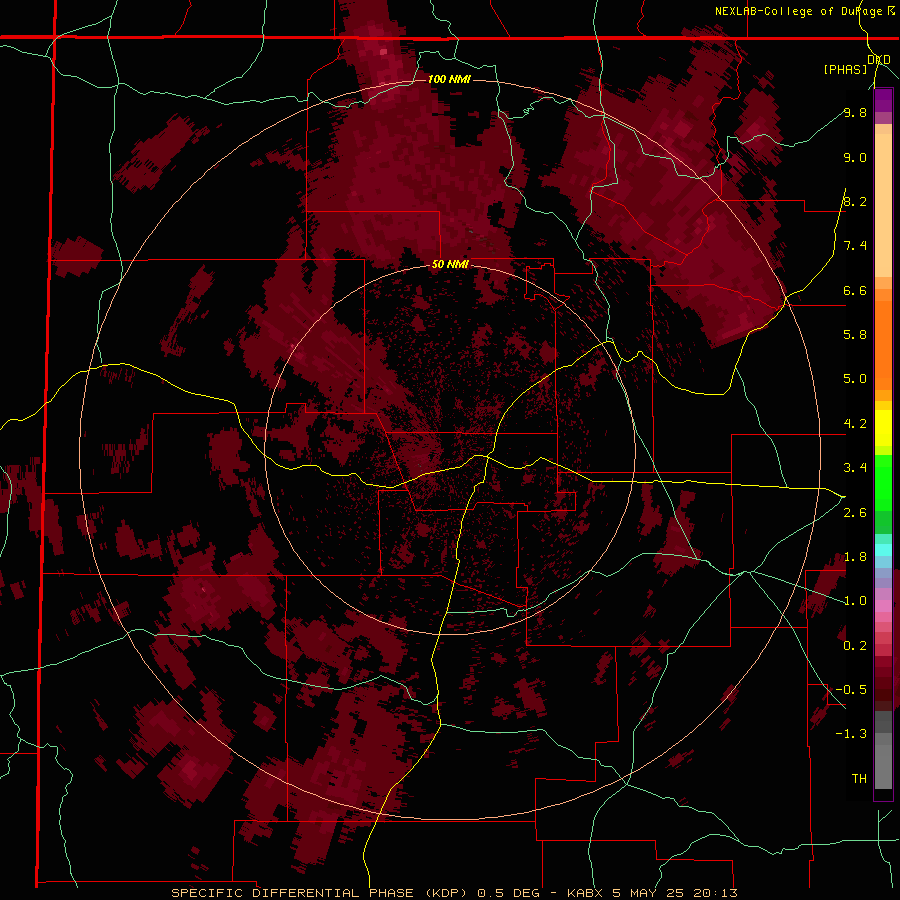Click the TH threshold label
The height and width of the screenshot is (900, 900).
[859, 779]
